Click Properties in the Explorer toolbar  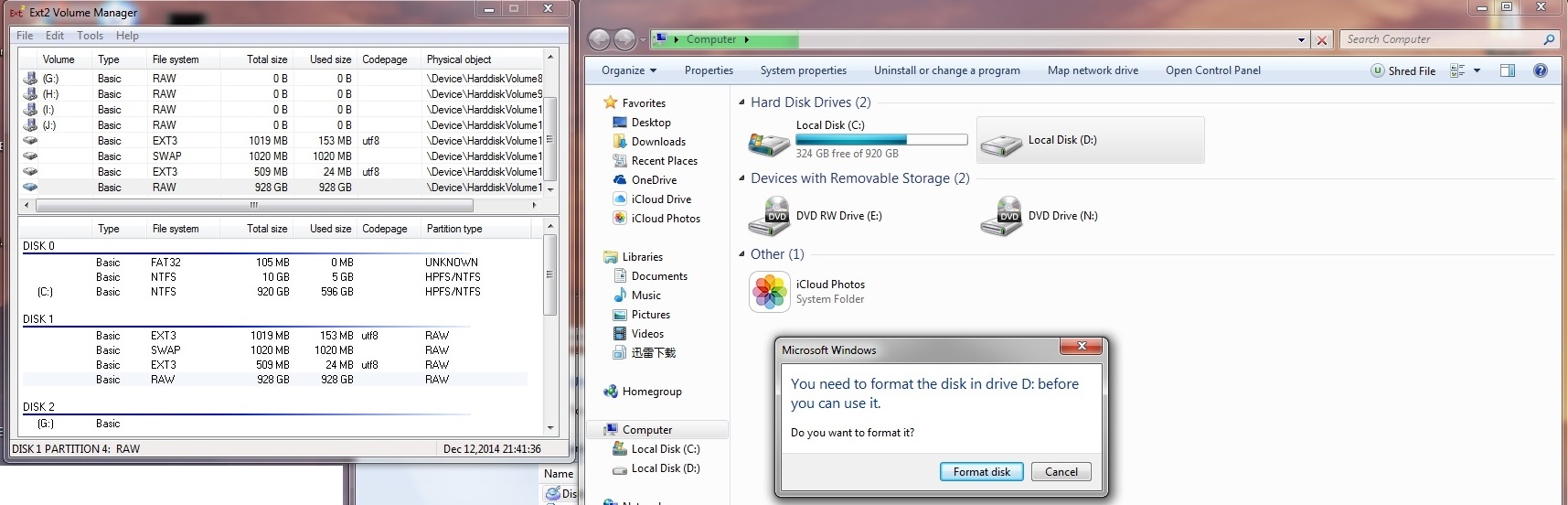pos(709,70)
